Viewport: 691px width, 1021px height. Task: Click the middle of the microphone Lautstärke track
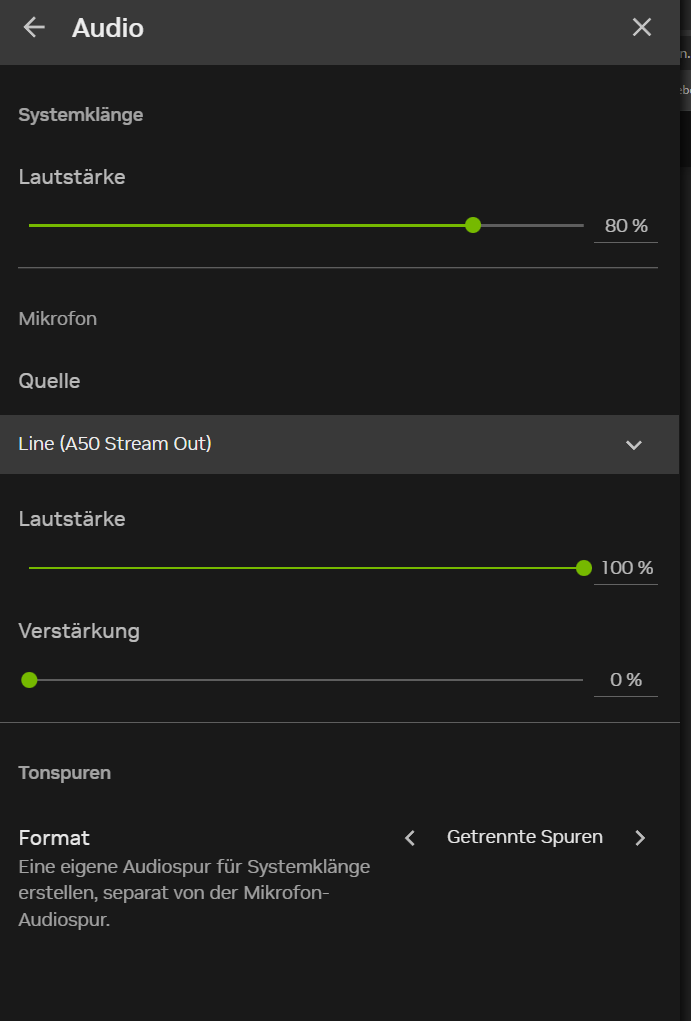pos(306,568)
